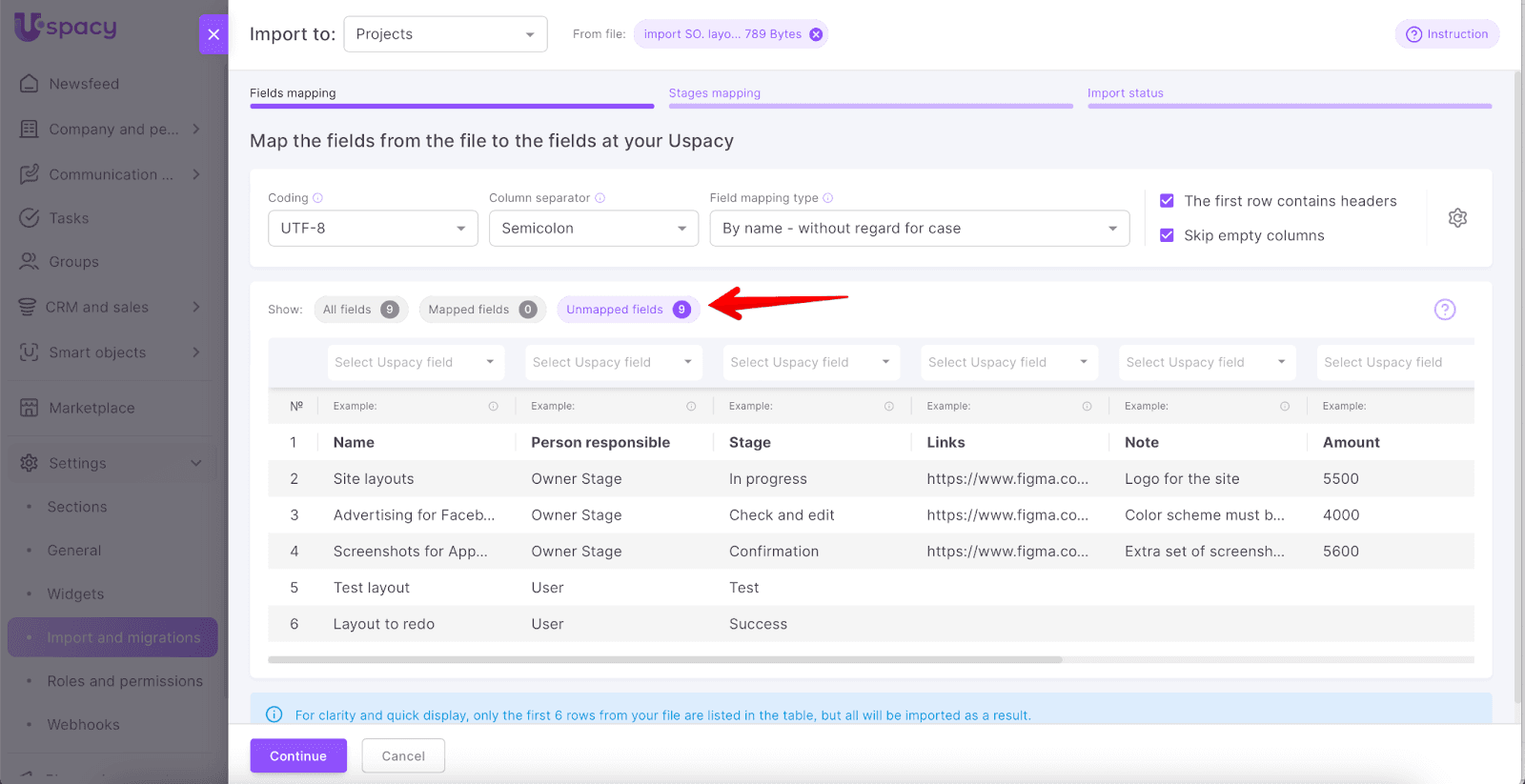Uncheck 'The first row contains headers'

click(x=1167, y=201)
